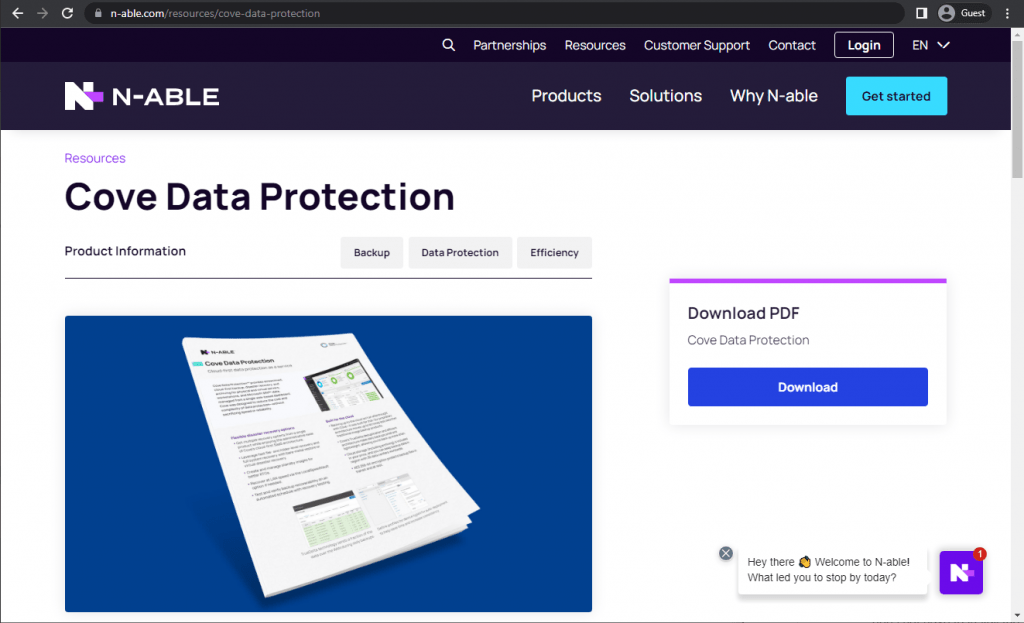The height and width of the screenshot is (623, 1024).
Task: Open the Solutions menu
Action: (665, 96)
